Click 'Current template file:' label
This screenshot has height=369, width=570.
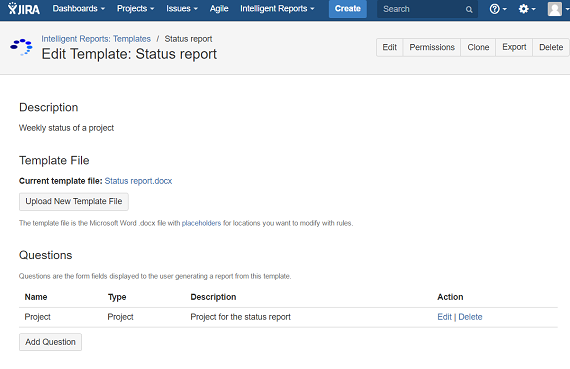click(x=61, y=181)
